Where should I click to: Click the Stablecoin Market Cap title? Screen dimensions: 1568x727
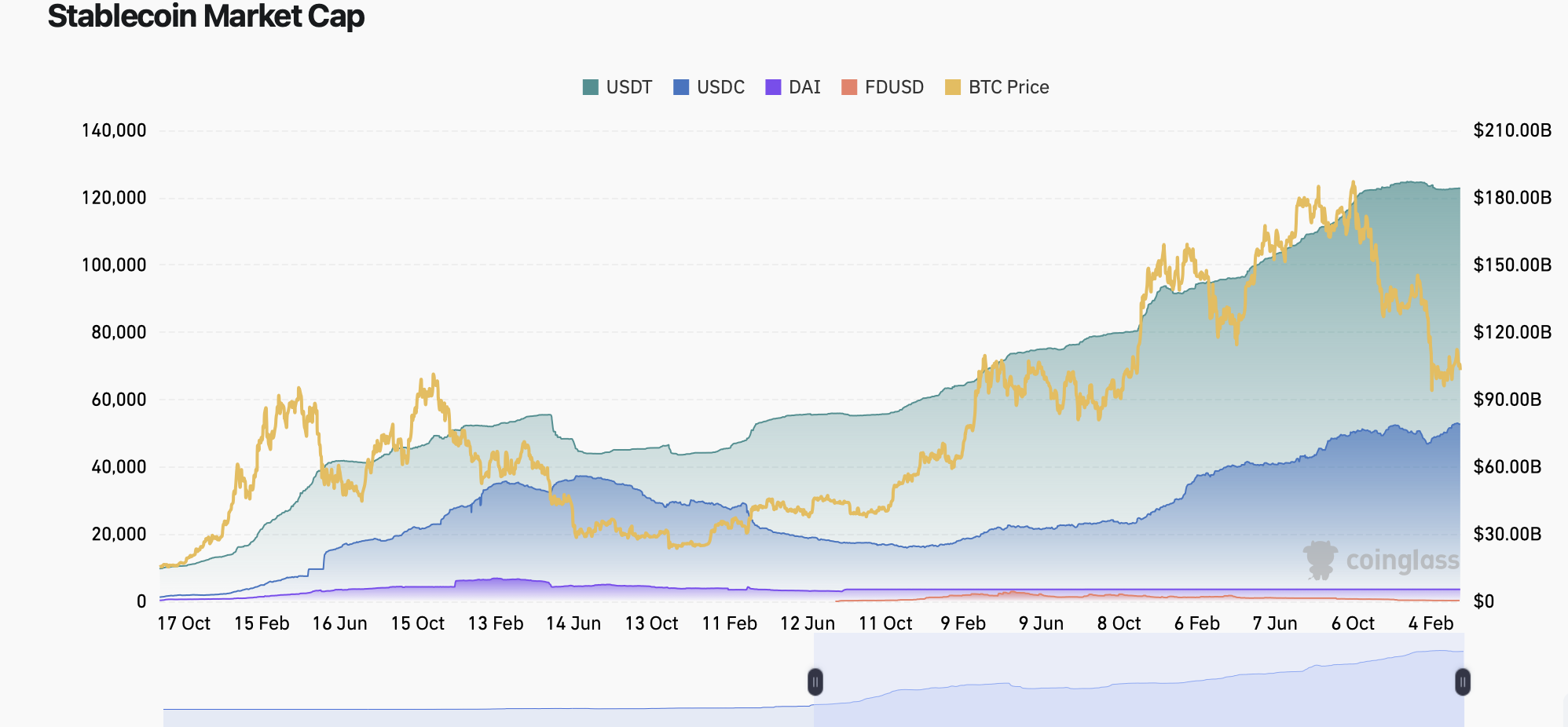[205, 16]
